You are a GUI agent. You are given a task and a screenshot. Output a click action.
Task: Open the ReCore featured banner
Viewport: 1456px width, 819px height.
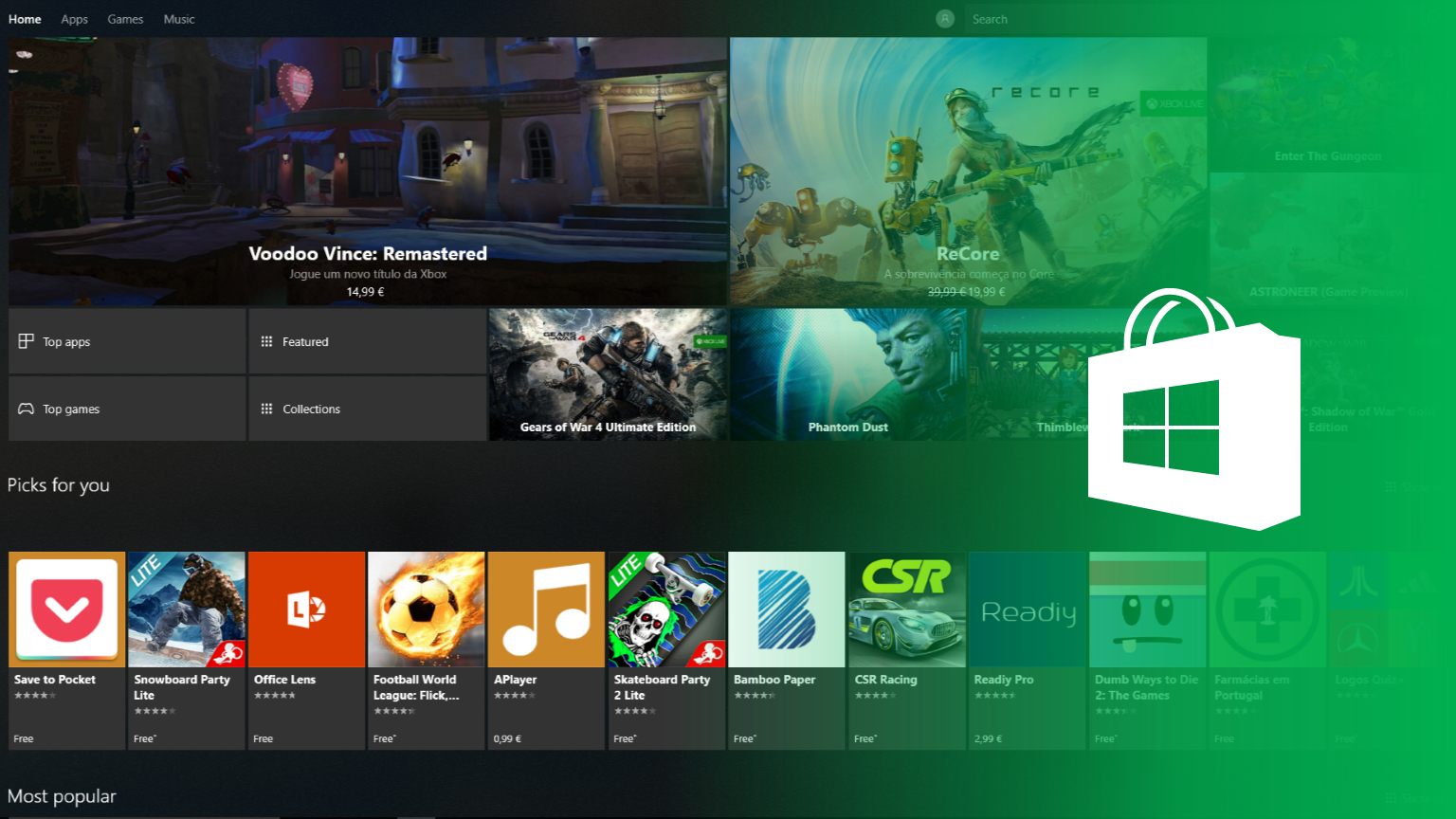coord(968,172)
